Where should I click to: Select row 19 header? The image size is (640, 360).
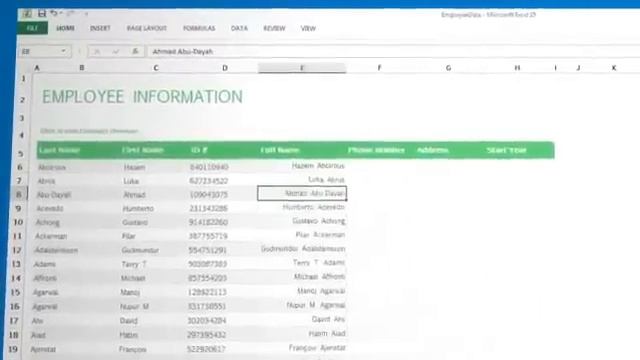tap(13, 349)
